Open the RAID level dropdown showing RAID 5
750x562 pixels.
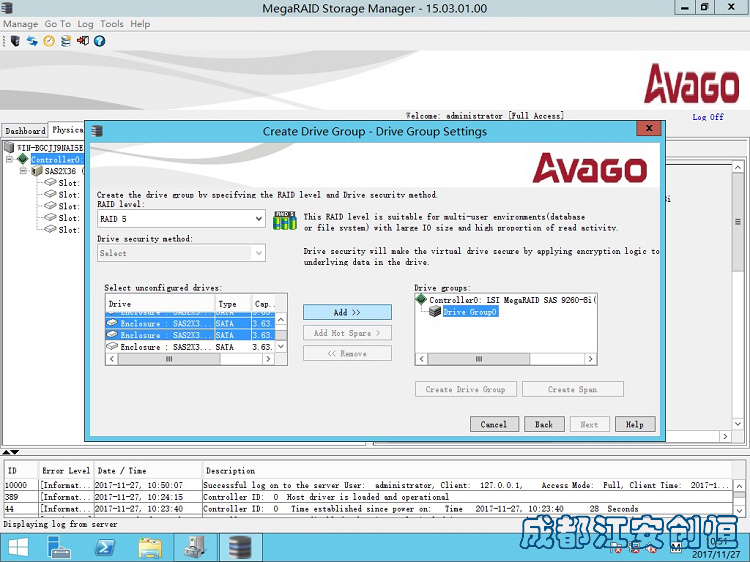[181, 219]
